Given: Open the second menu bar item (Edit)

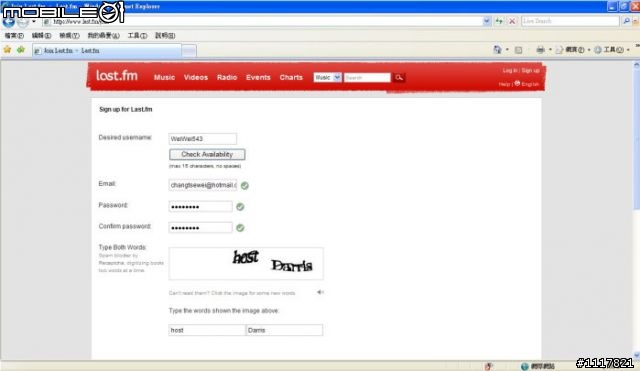Looking at the screenshot, I should point(42,36).
